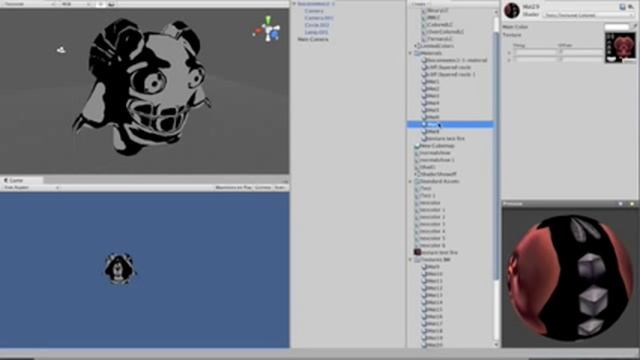Viewport: 640px width, 360px height.
Task: Click the Tiling y input field
Action: [536, 60]
